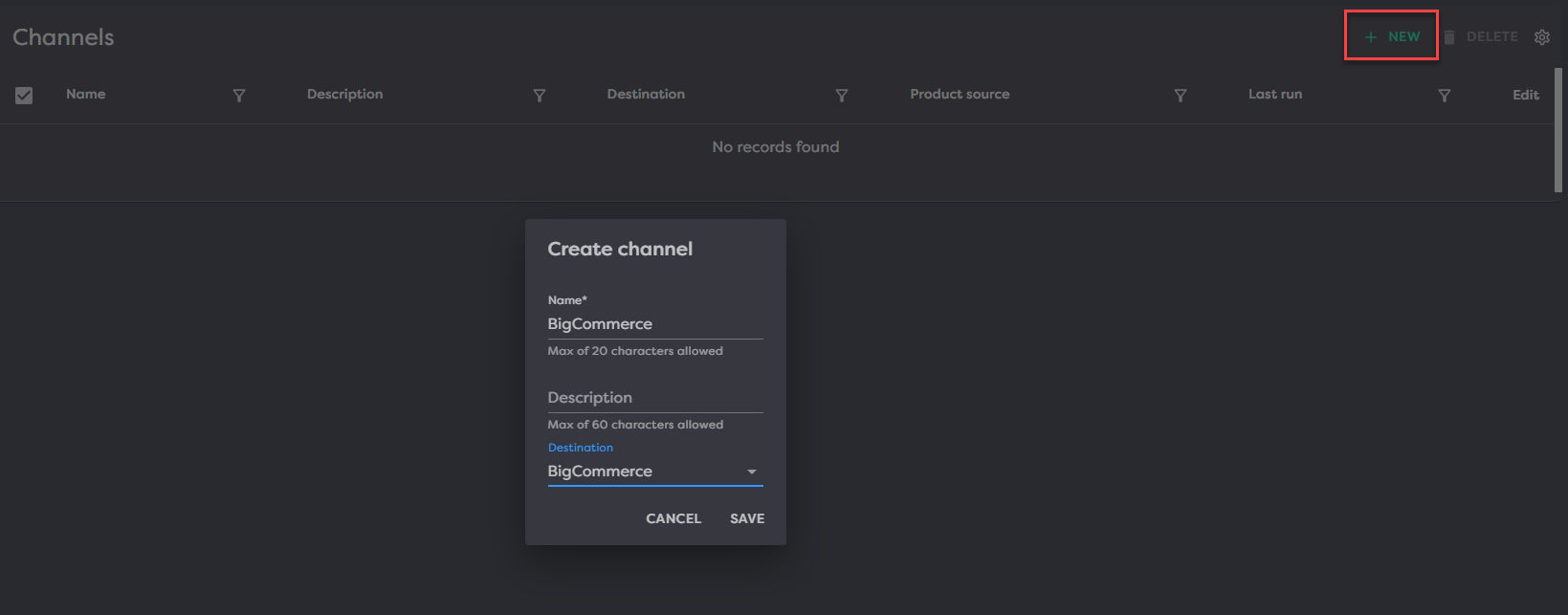Sort by Description column header
This screenshot has width=1568, height=615.
344,95
